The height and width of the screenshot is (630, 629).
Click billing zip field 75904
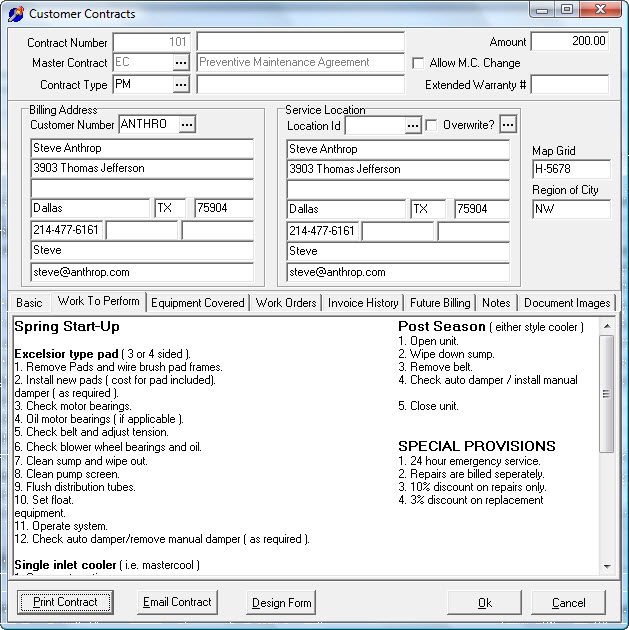point(224,208)
